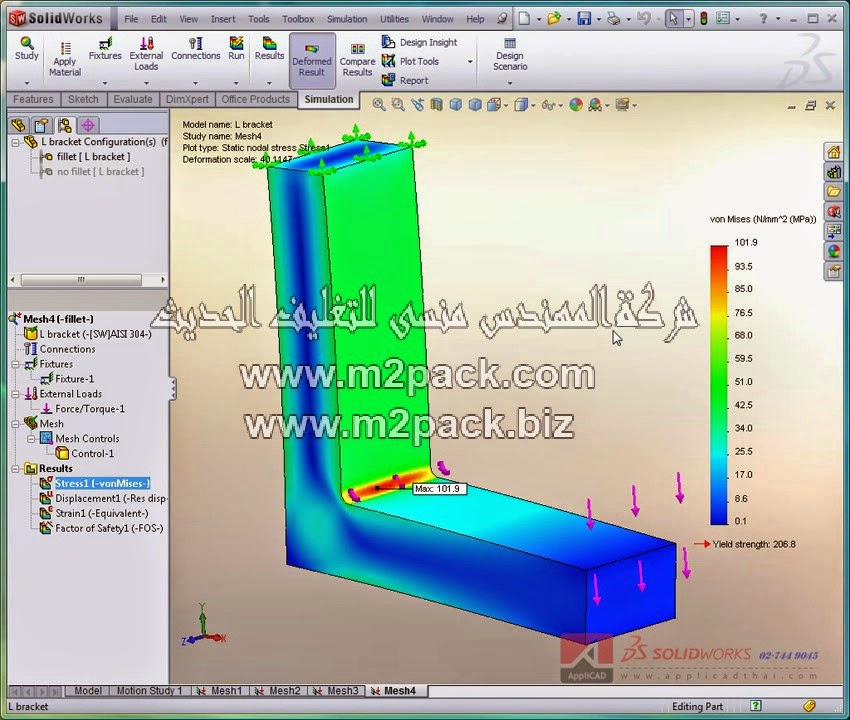This screenshot has width=850, height=720.
Task: Click the Design Scenario icon
Action: coord(510,54)
